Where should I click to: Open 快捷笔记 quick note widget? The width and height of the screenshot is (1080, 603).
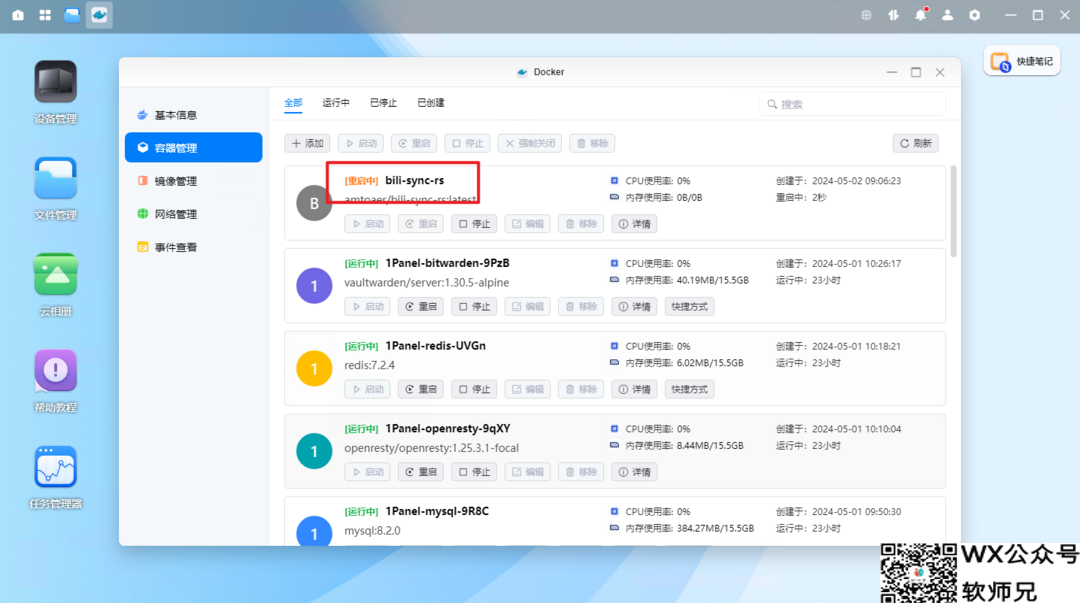pos(1022,61)
